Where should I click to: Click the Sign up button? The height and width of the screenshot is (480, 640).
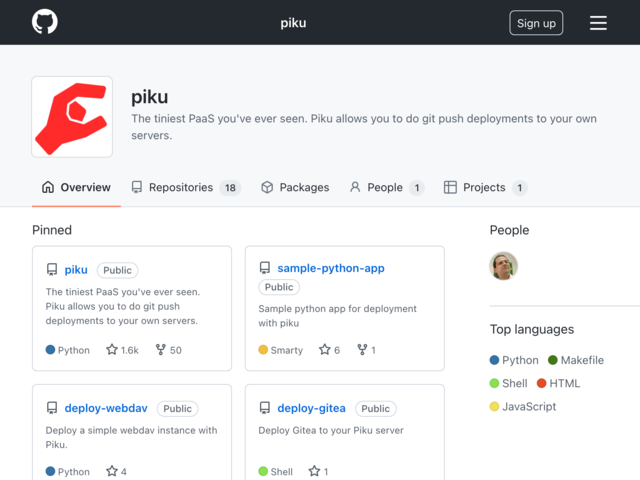(536, 23)
